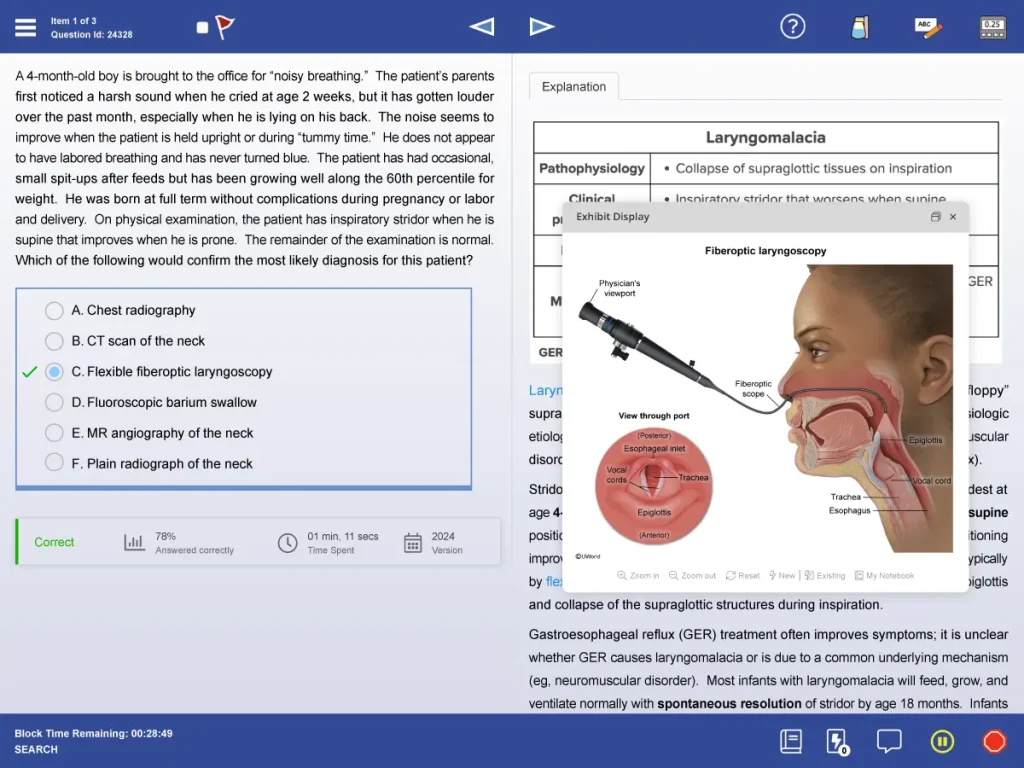The width and height of the screenshot is (1024, 768).
Task: Open the notes pencil icon
Action: (x=928, y=28)
